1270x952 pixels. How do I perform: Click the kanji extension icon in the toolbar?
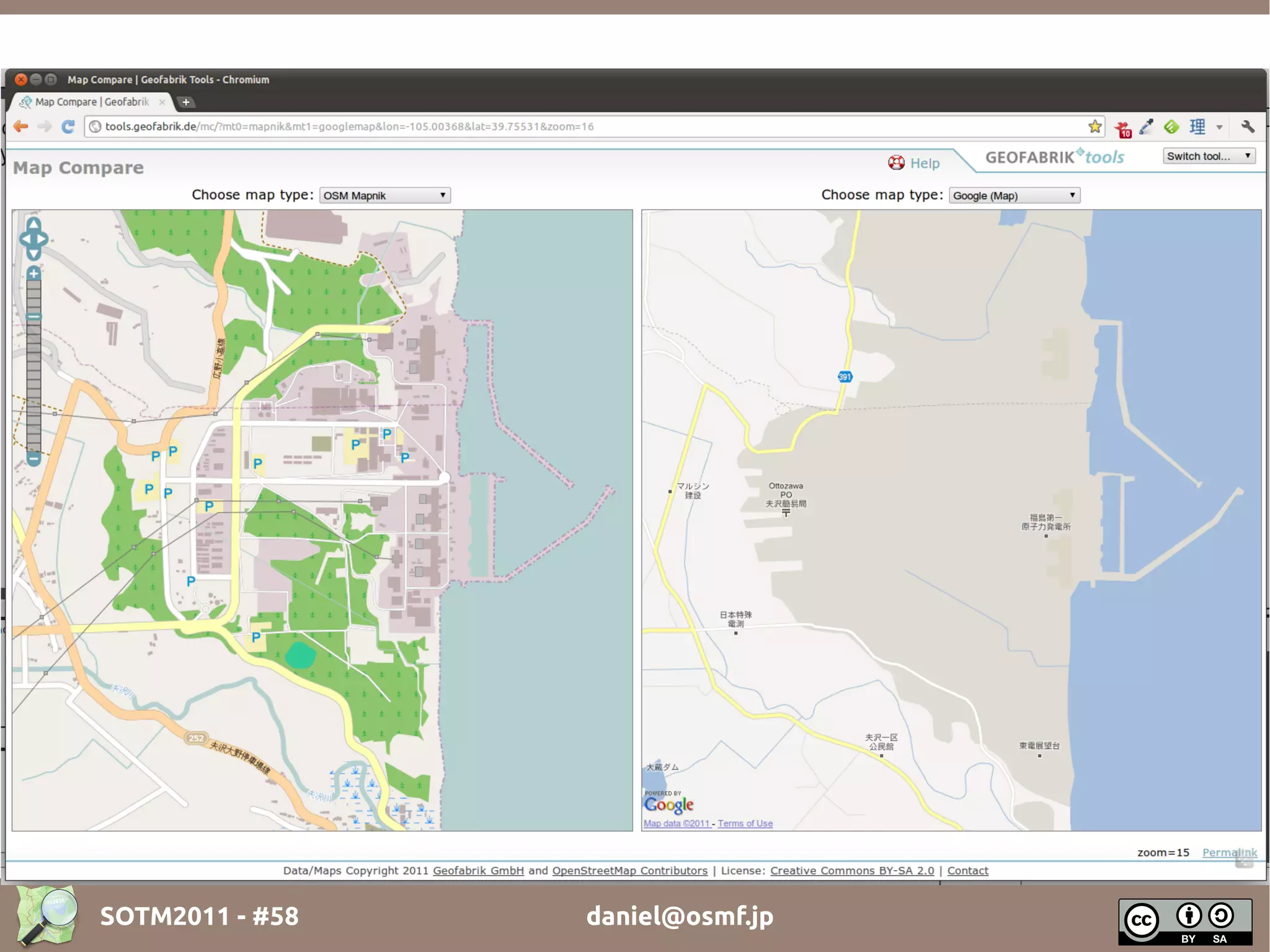point(1197,127)
